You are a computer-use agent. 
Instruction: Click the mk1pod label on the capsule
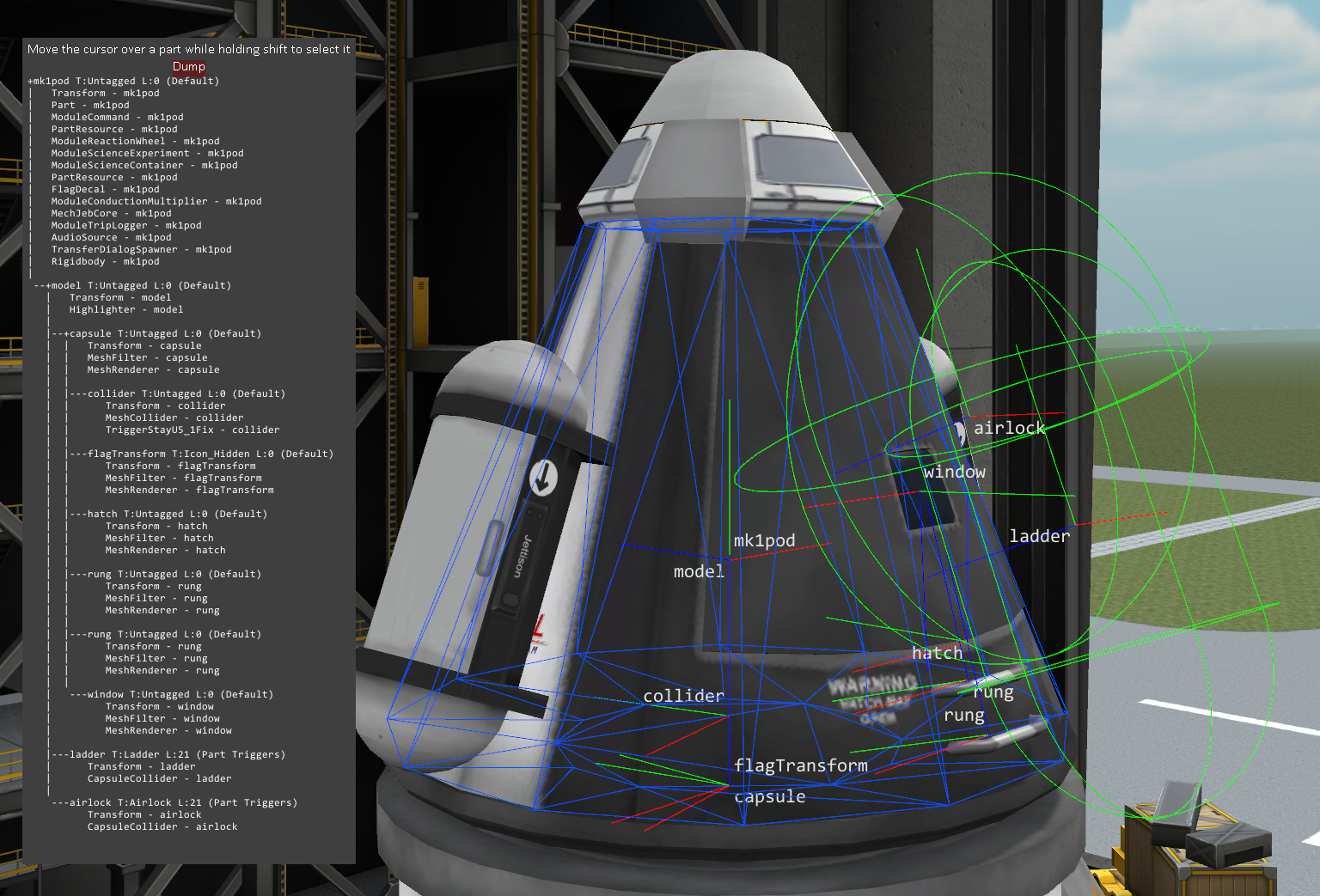coord(764,540)
